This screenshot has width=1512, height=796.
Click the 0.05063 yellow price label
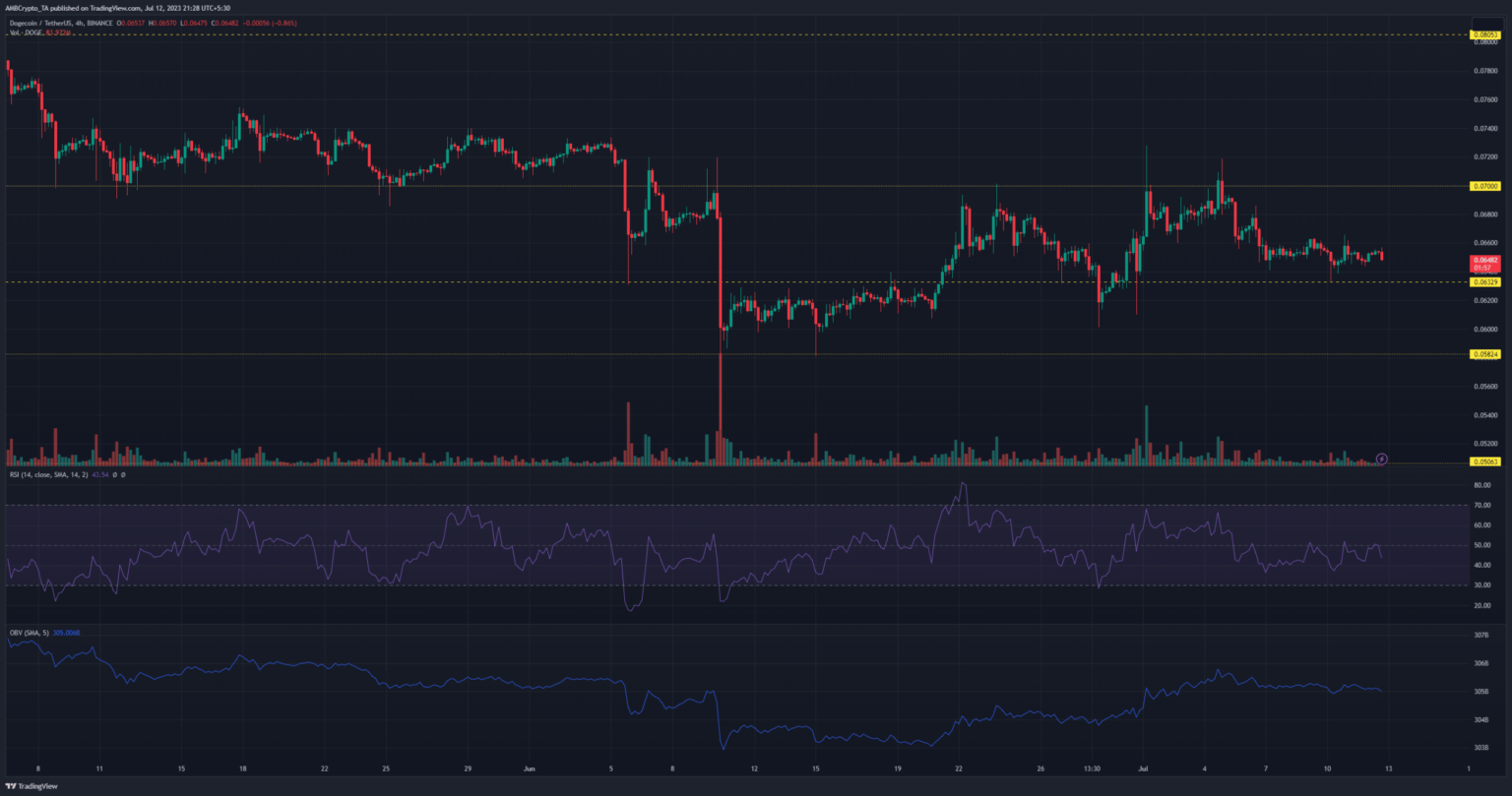point(1483,461)
